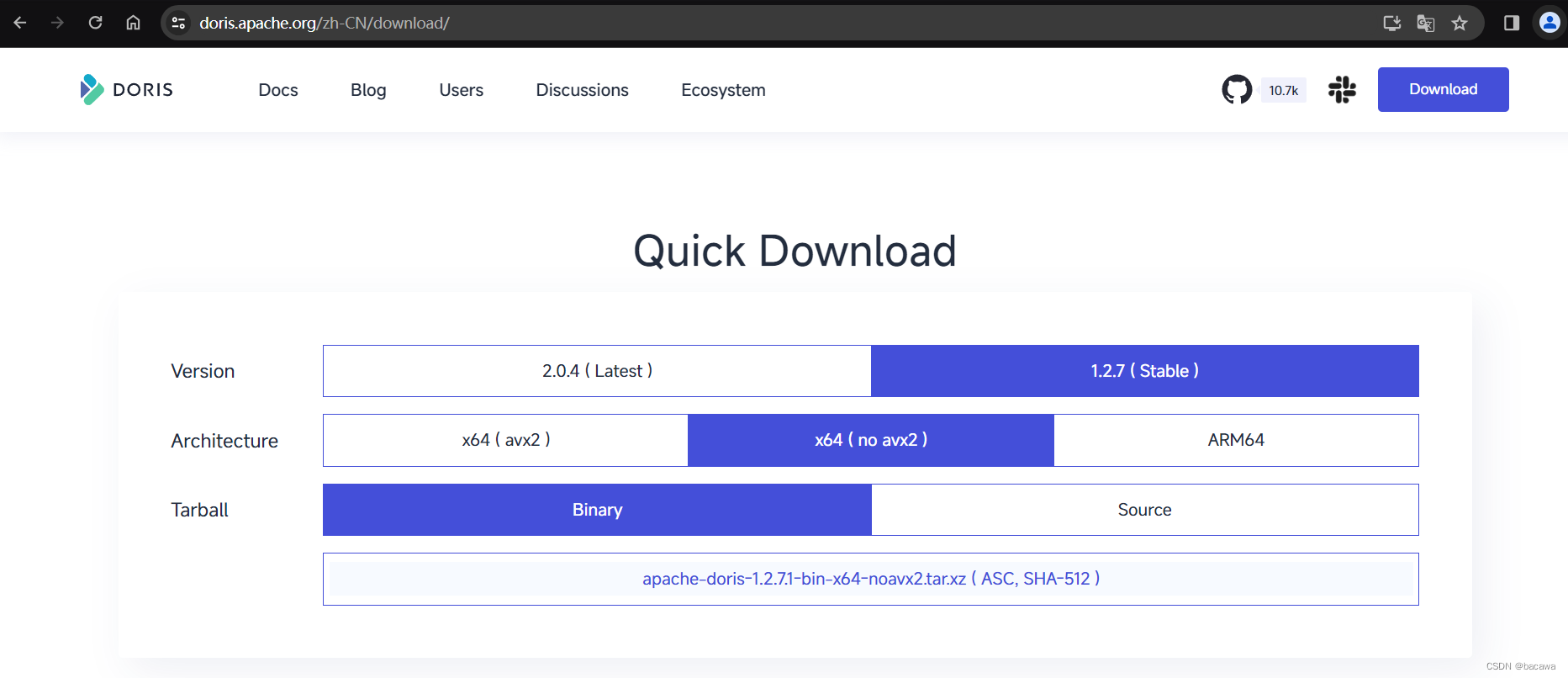Image resolution: width=1568 pixels, height=678 pixels.
Task: View site information icon in address bar
Action: [178, 23]
